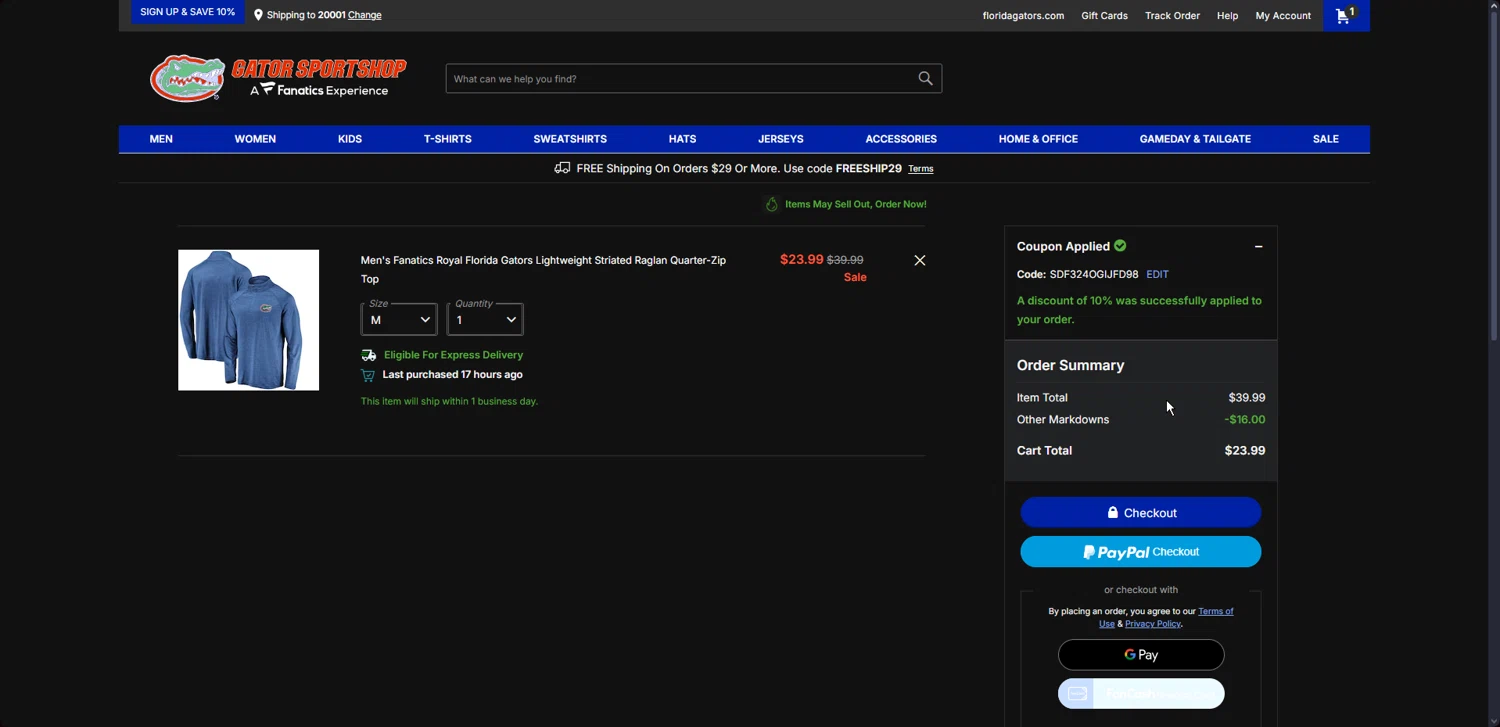
Task: Open the HOME & OFFICE menu
Action: click(1038, 139)
